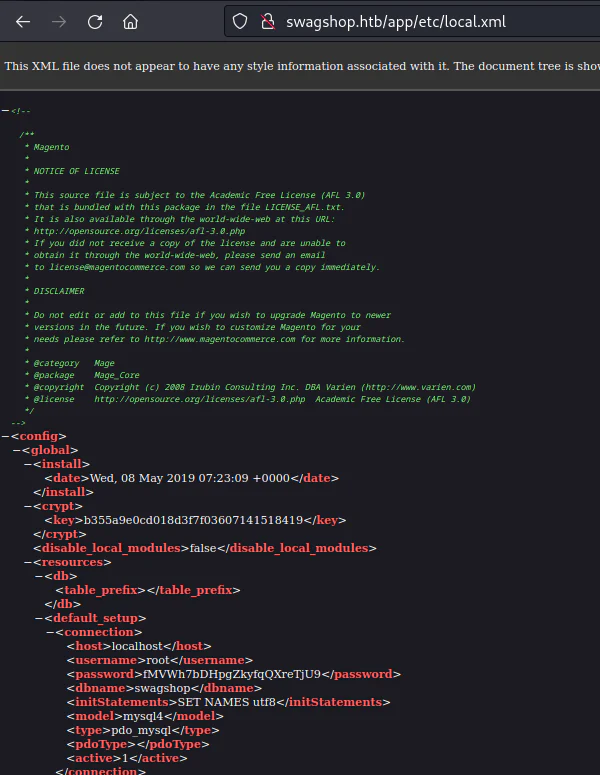This screenshot has width=600, height=775.
Task: Click the XML no style information notice
Action: click(302, 66)
